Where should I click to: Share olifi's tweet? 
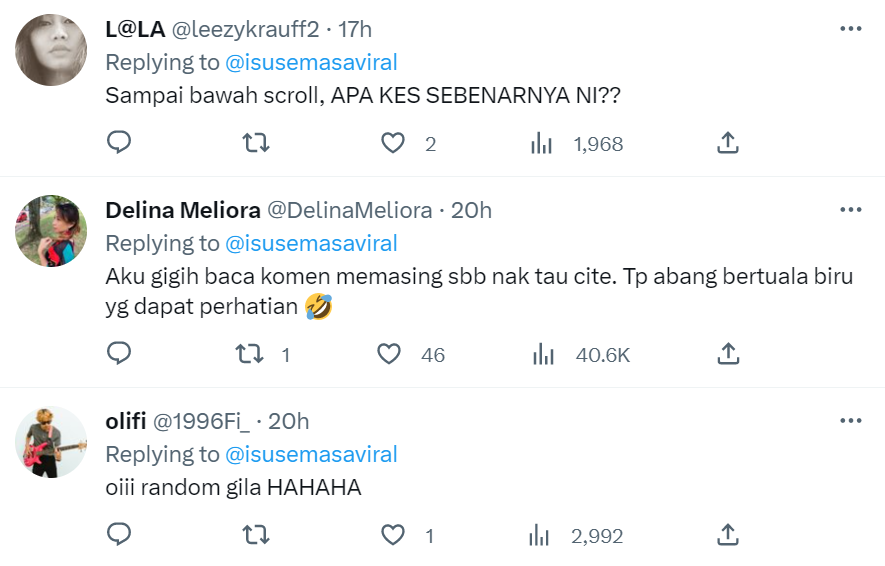point(728,535)
